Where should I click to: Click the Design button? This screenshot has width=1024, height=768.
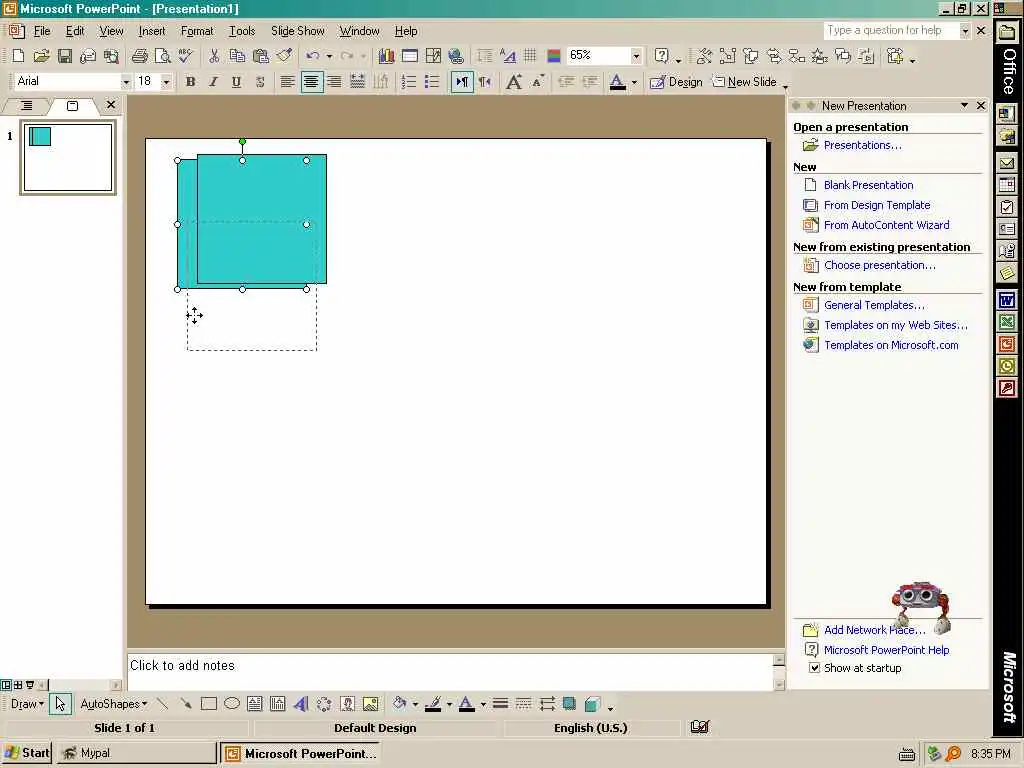676,82
